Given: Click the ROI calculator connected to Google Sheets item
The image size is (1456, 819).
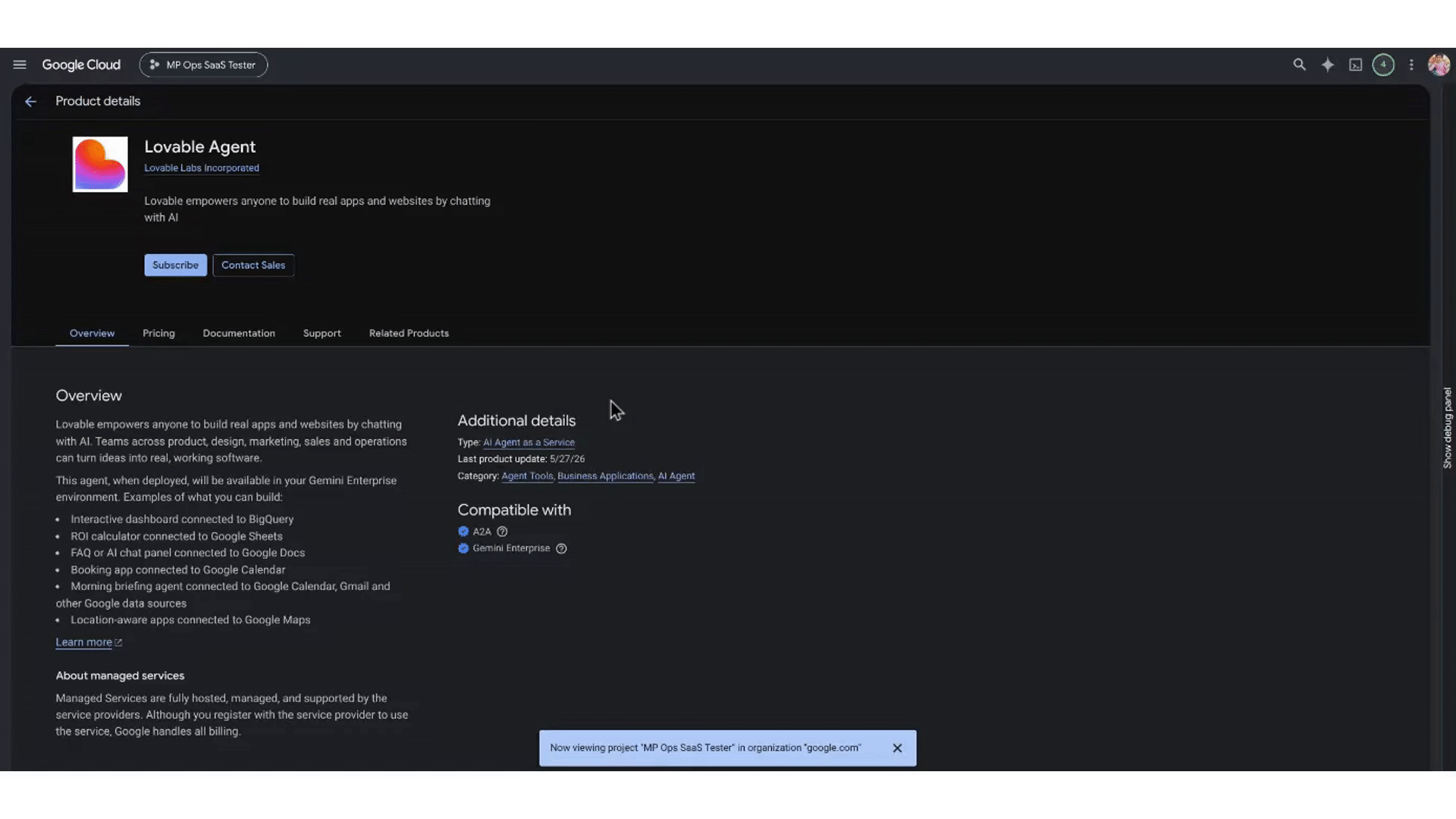Looking at the screenshot, I should tap(177, 536).
